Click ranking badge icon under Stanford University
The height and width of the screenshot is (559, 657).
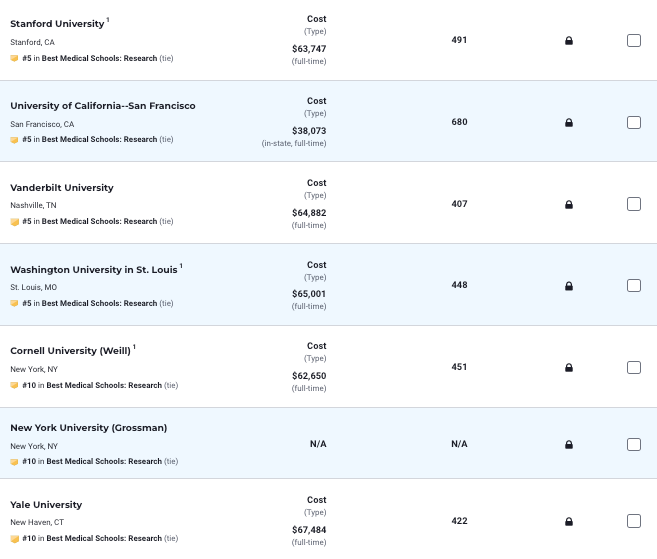point(14,58)
